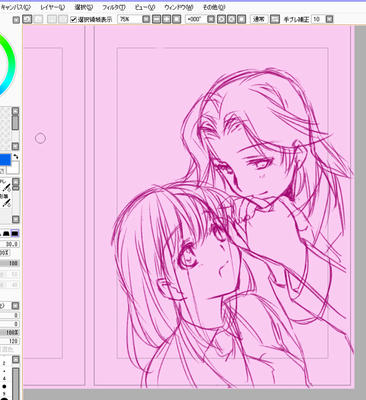Click the zoom-in button in the toolbar
The width and height of the screenshot is (366, 400).
point(166,19)
